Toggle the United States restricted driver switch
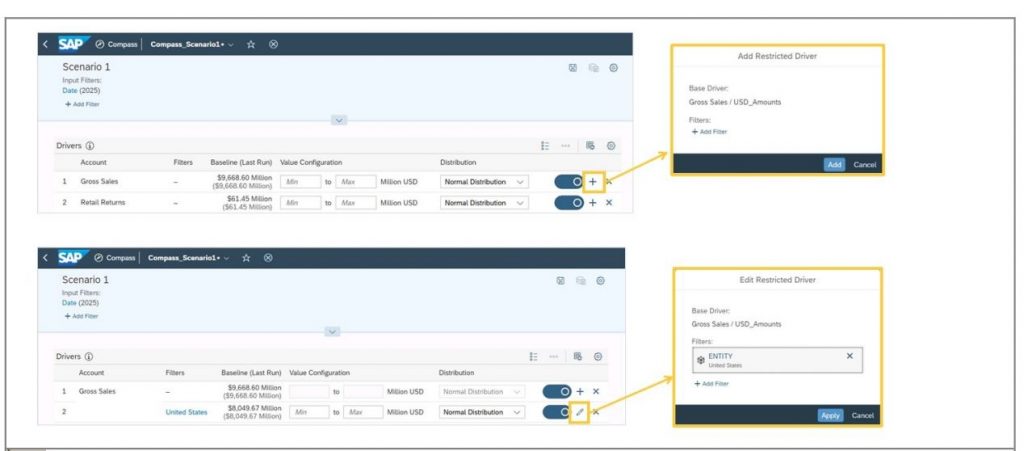 pyautogui.click(x=557, y=412)
